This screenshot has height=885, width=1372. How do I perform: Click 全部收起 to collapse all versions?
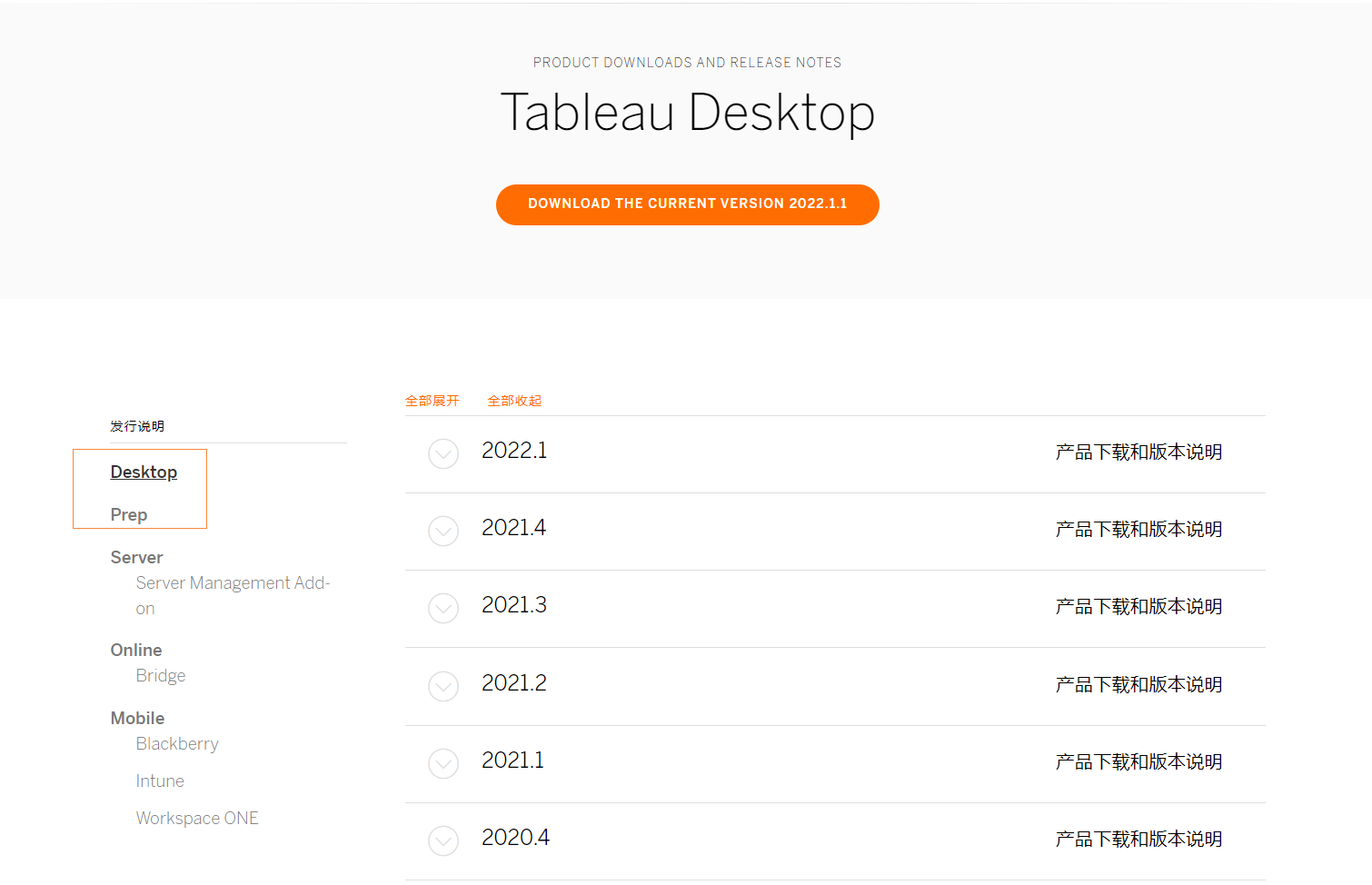(x=514, y=400)
